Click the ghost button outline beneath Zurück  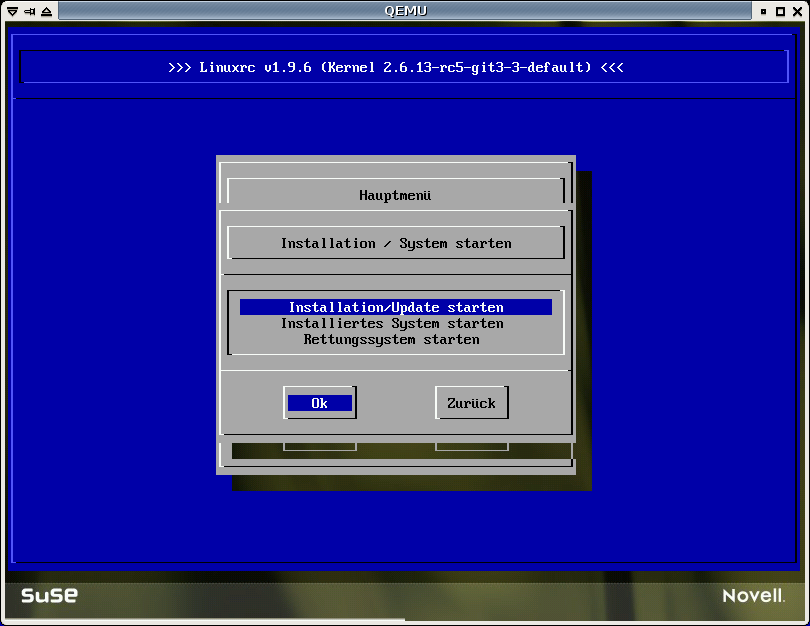click(472, 446)
